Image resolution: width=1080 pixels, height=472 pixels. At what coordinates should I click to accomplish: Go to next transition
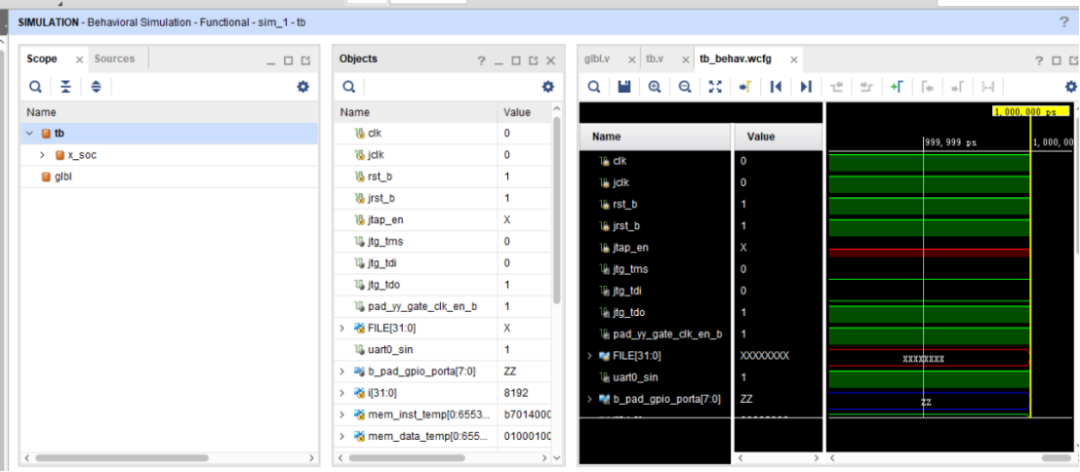tap(867, 86)
